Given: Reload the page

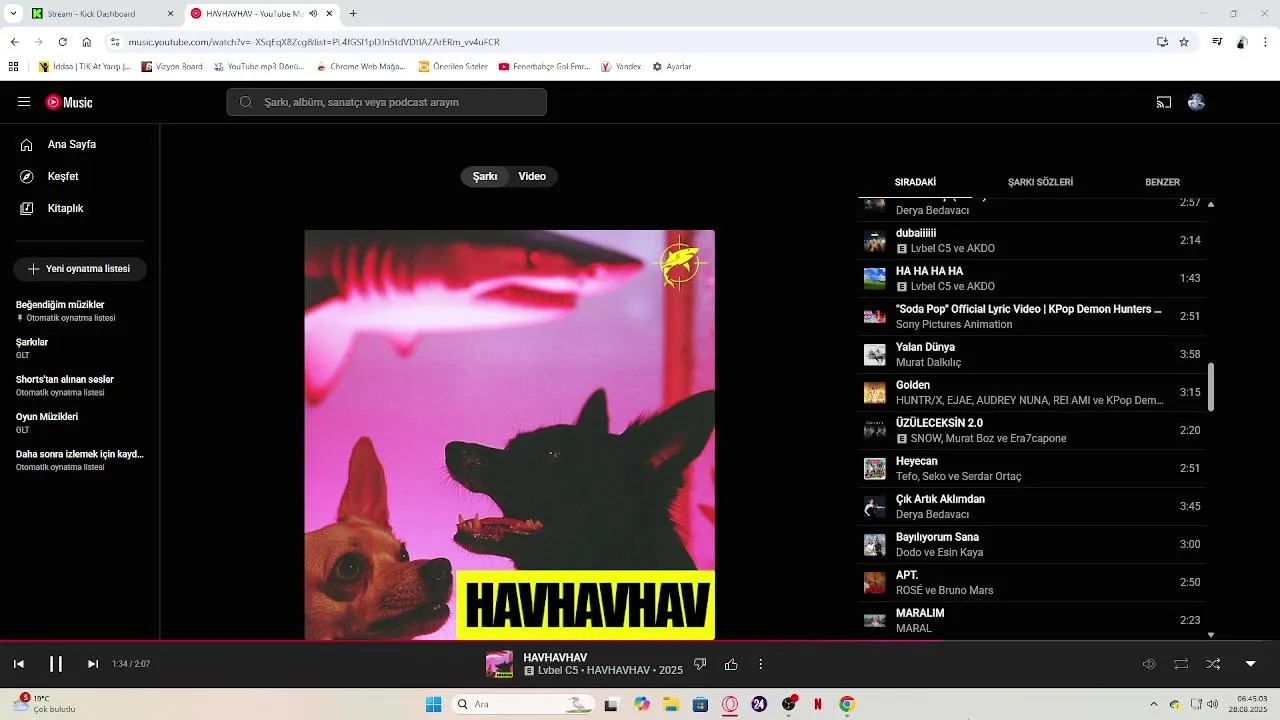Looking at the screenshot, I should [62, 42].
